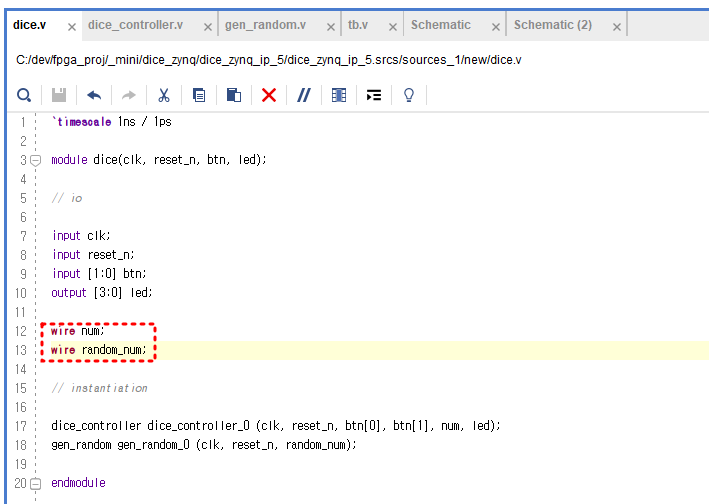The height and width of the screenshot is (504, 709).
Task: Collapse the module fold at line 3
Action: pos(35,160)
